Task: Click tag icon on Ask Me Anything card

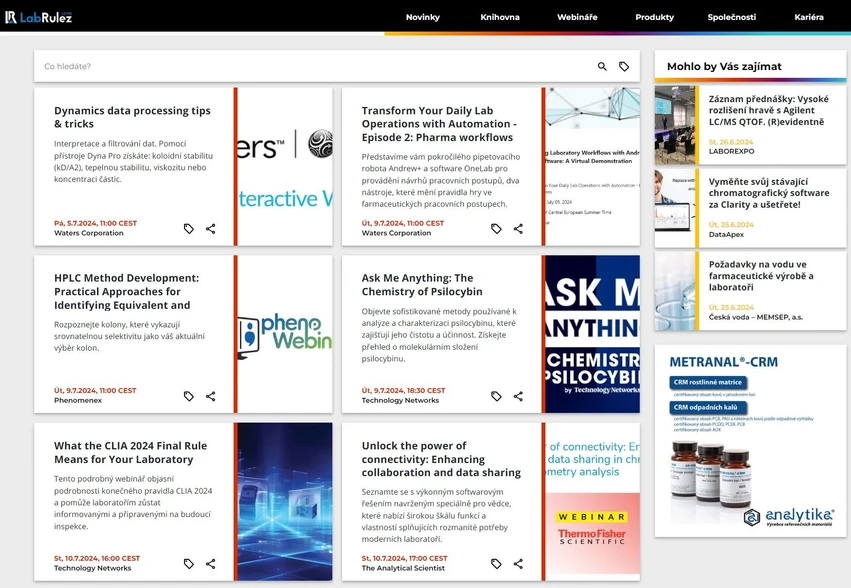Action: (496, 396)
